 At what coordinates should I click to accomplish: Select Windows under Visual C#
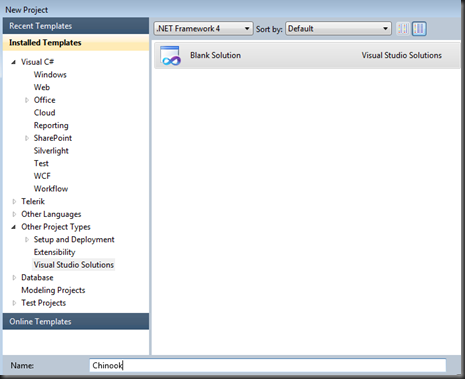[x=50, y=75]
